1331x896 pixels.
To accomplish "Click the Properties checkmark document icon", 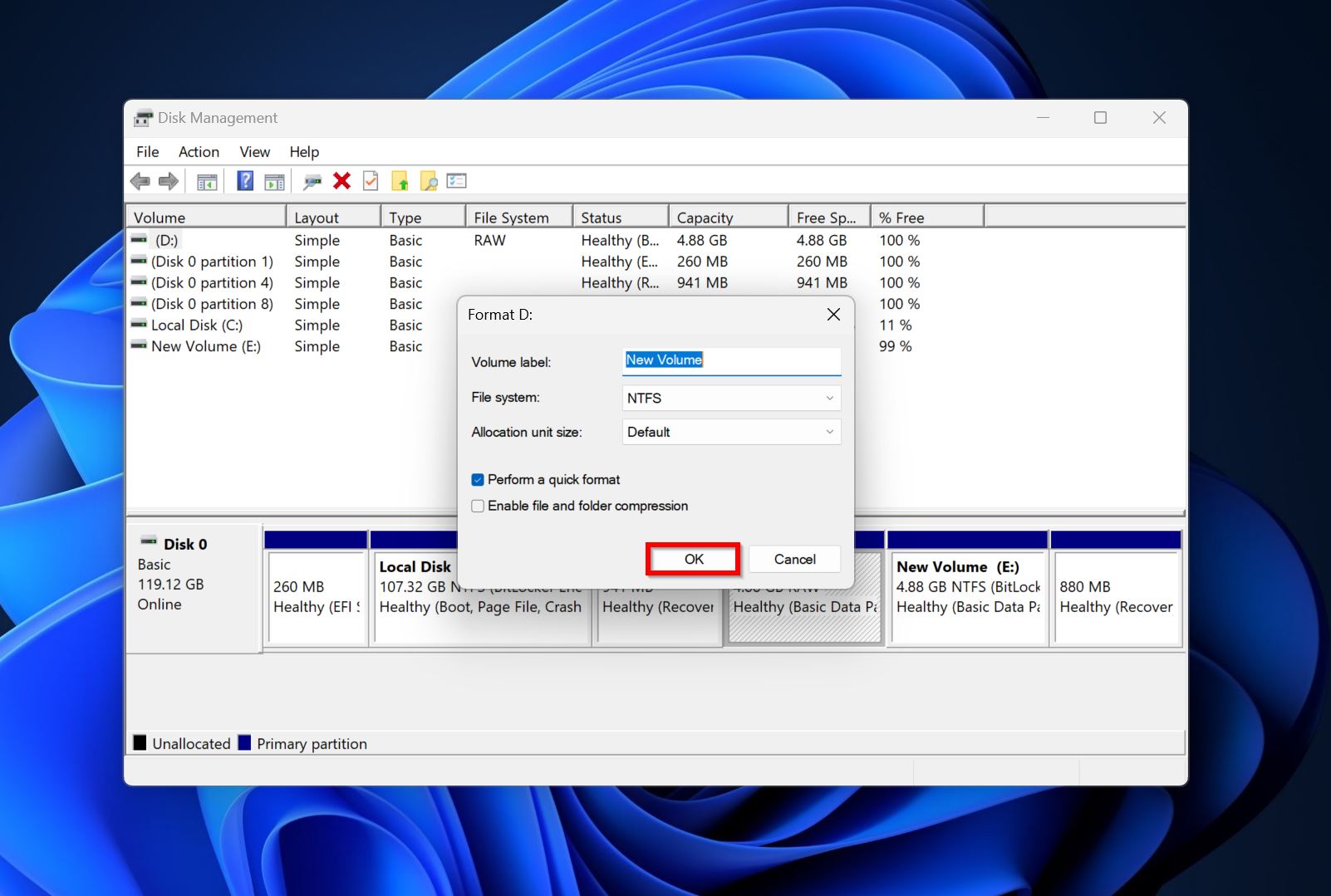I will [371, 180].
